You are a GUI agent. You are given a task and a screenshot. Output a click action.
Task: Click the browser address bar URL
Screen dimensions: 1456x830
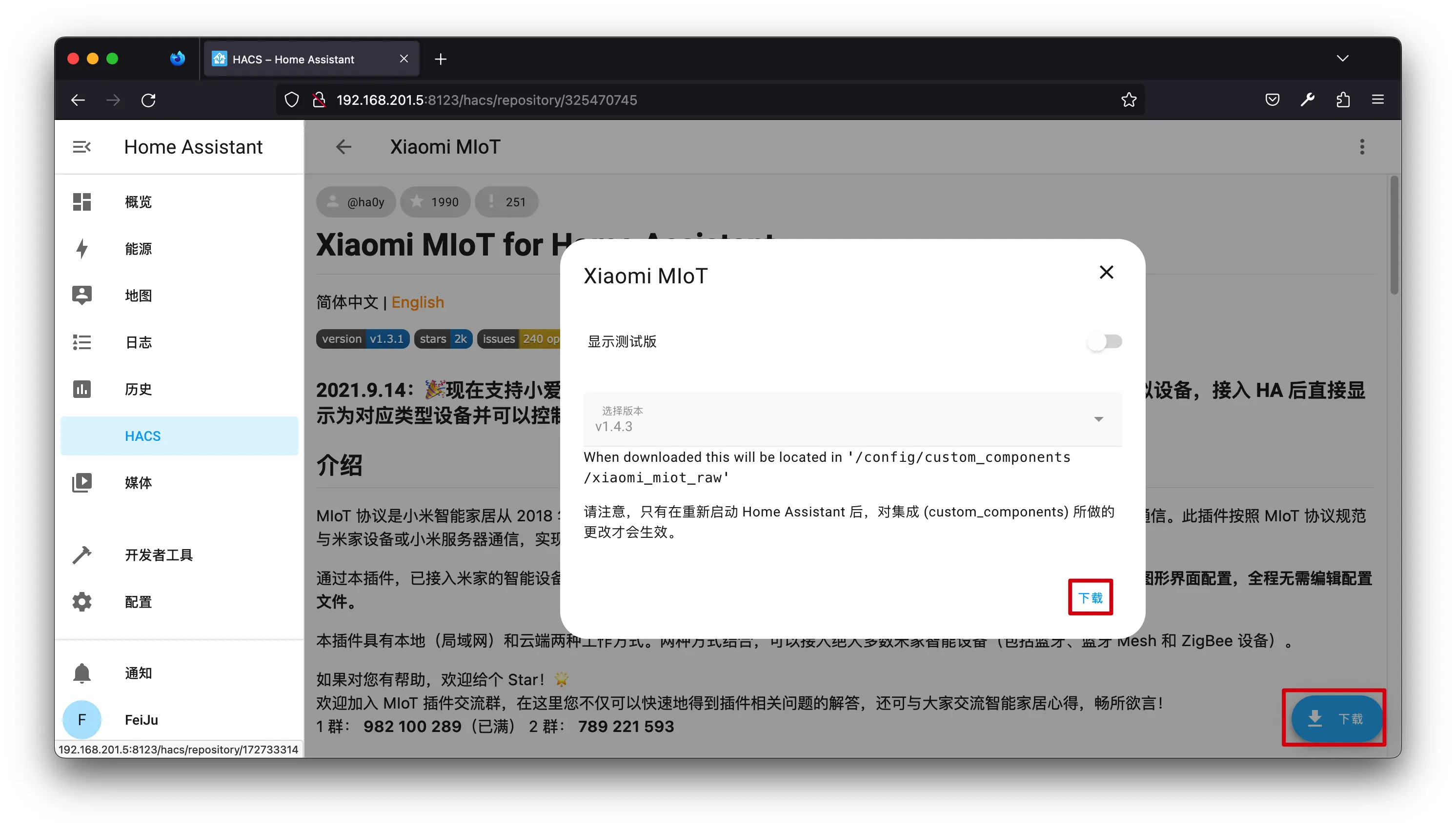coord(486,100)
